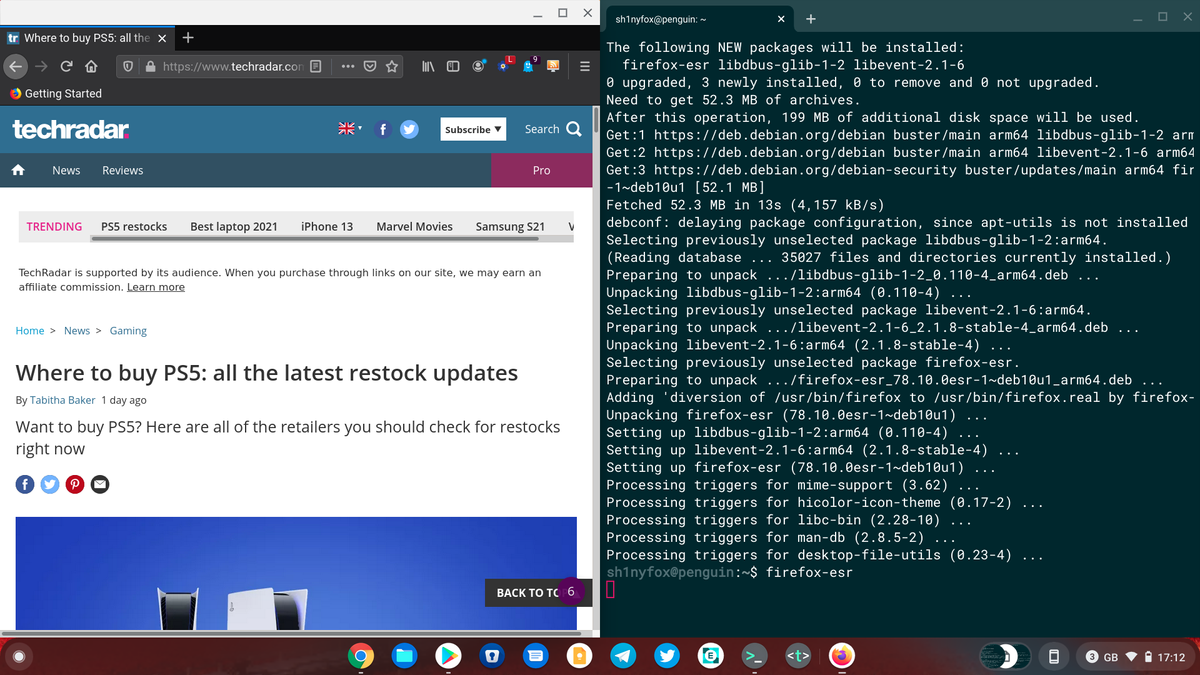Open the Phone Hub icon in the shelf
This screenshot has width=1200, height=675.
tap(1054, 656)
